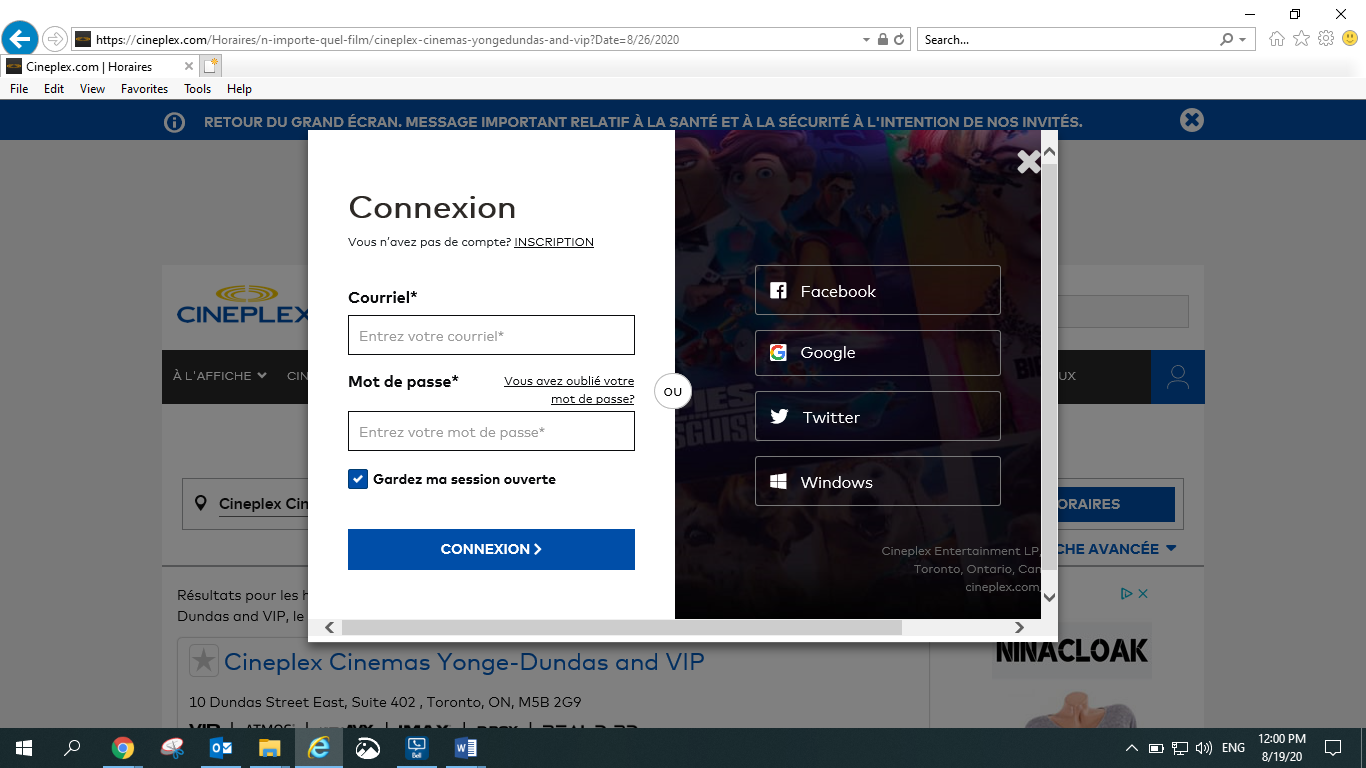Open the View menu

tap(93, 89)
